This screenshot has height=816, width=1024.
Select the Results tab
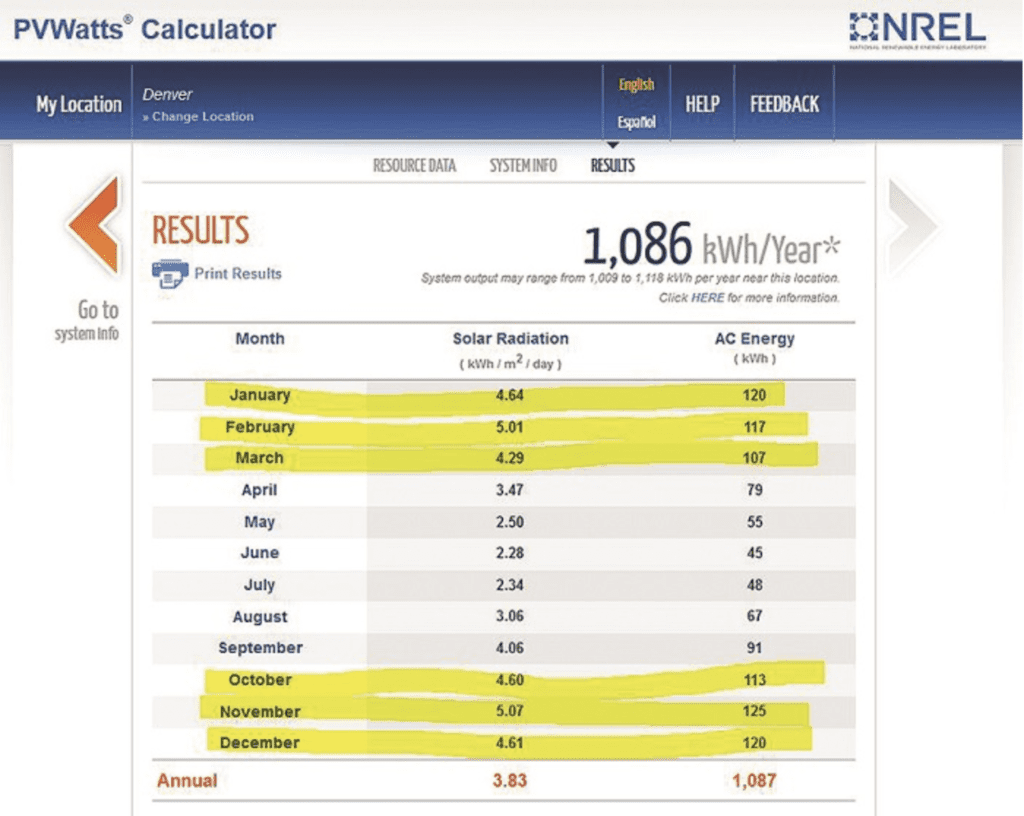(613, 166)
